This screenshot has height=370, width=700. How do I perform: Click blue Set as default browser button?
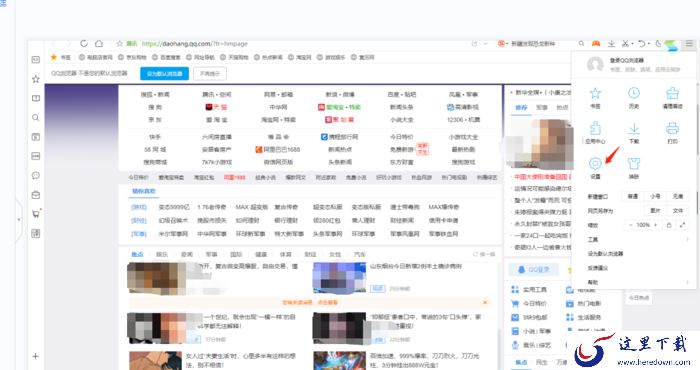tap(164, 74)
